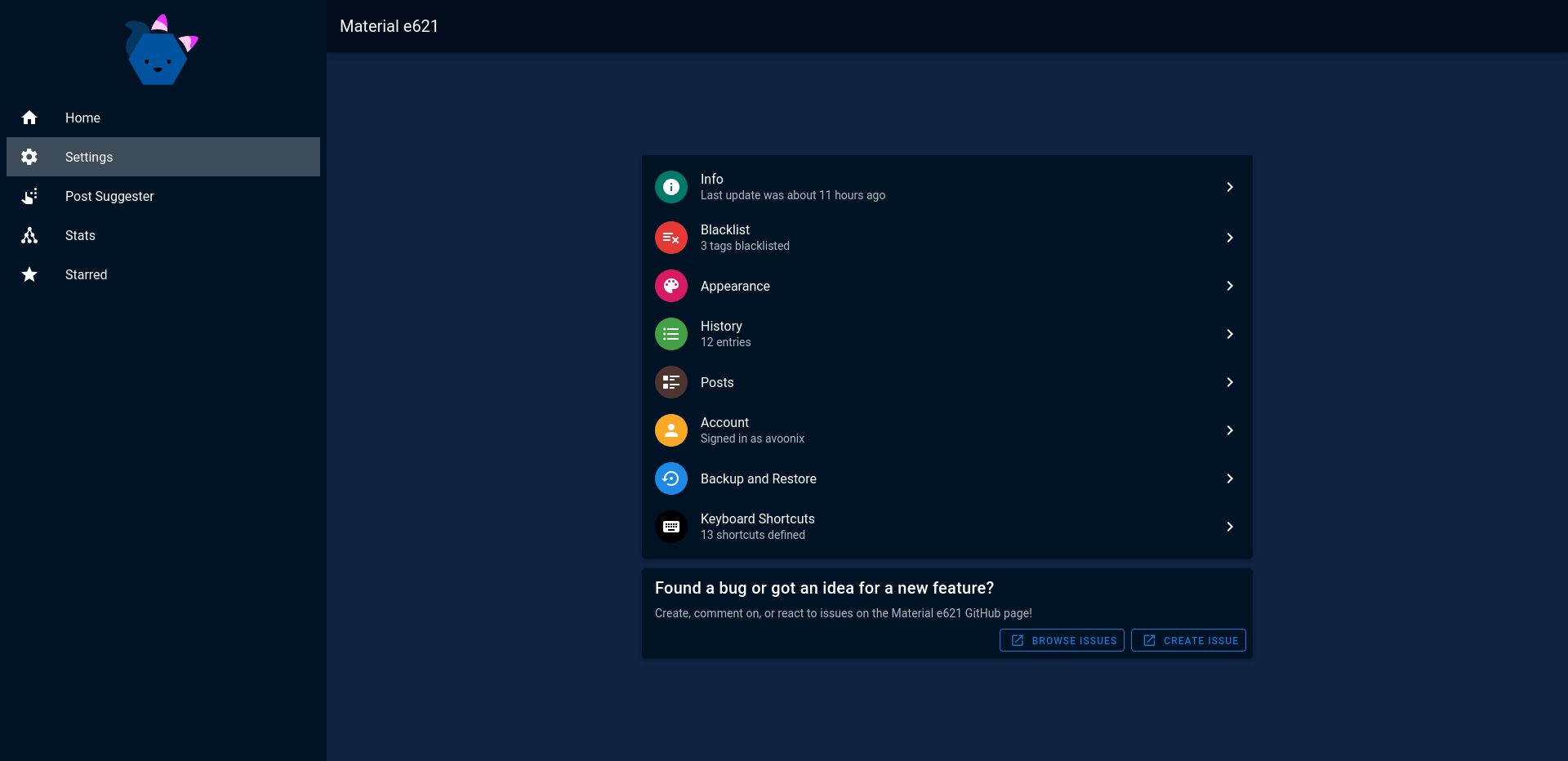Image resolution: width=1568 pixels, height=761 pixels.
Task: Click the 'Material e621' header title
Action: tap(389, 26)
